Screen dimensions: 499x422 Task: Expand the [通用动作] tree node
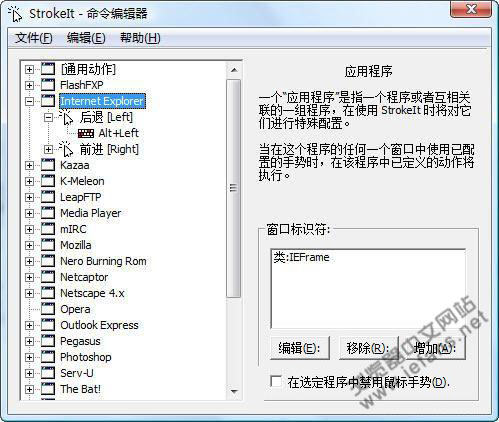tap(29, 69)
